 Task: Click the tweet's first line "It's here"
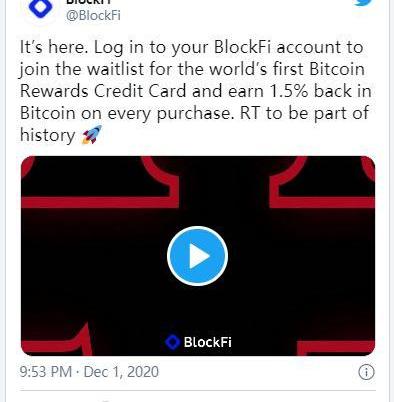(x=54, y=47)
